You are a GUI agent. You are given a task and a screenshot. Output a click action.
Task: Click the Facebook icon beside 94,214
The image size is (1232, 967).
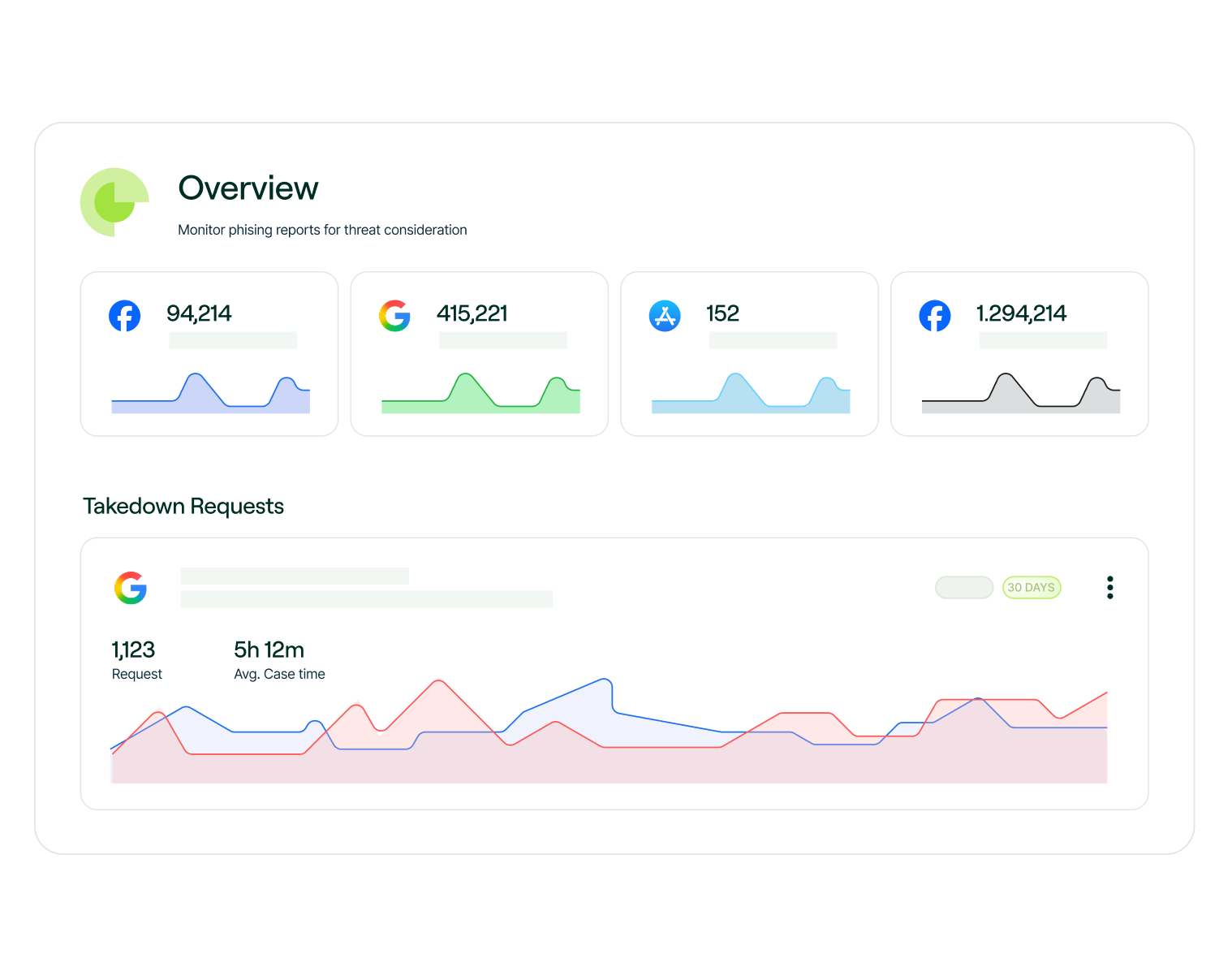point(125,316)
